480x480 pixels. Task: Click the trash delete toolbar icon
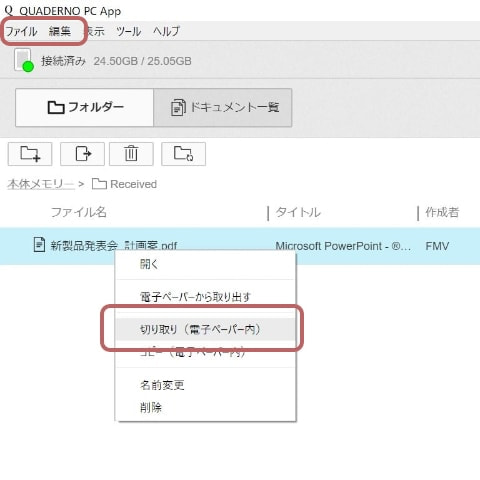131,154
